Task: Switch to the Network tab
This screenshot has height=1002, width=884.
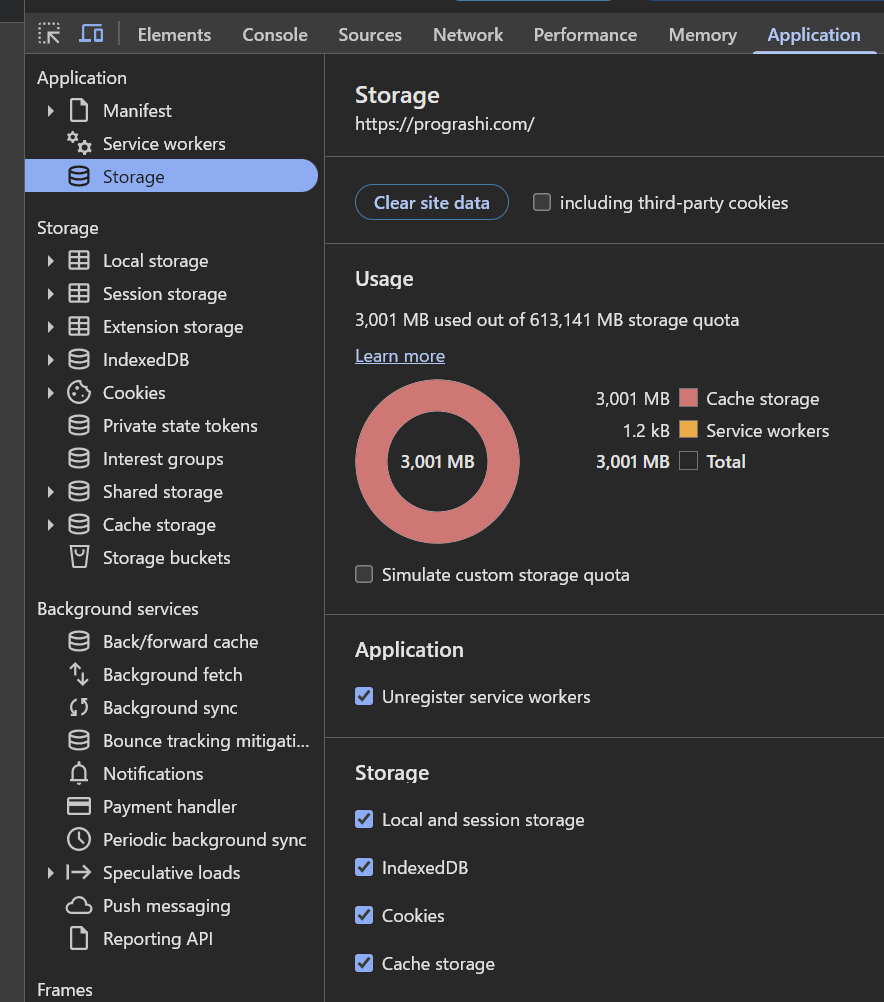Action: 467,35
